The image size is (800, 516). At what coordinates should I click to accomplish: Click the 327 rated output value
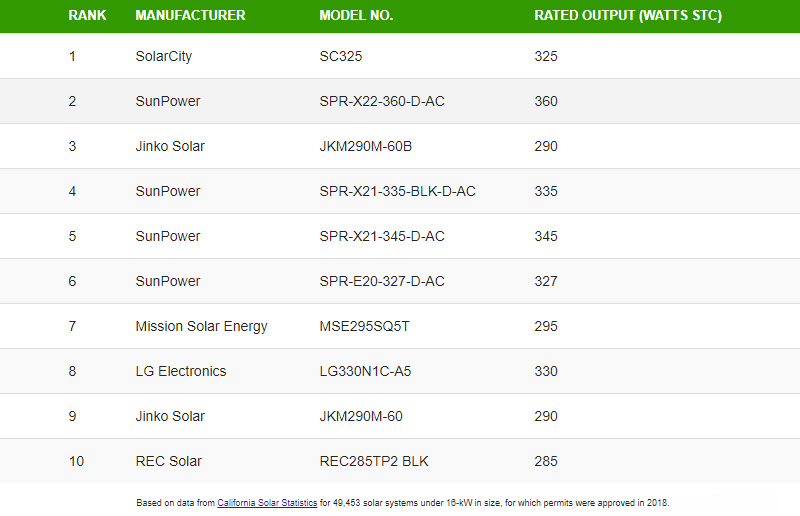[x=546, y=281]
